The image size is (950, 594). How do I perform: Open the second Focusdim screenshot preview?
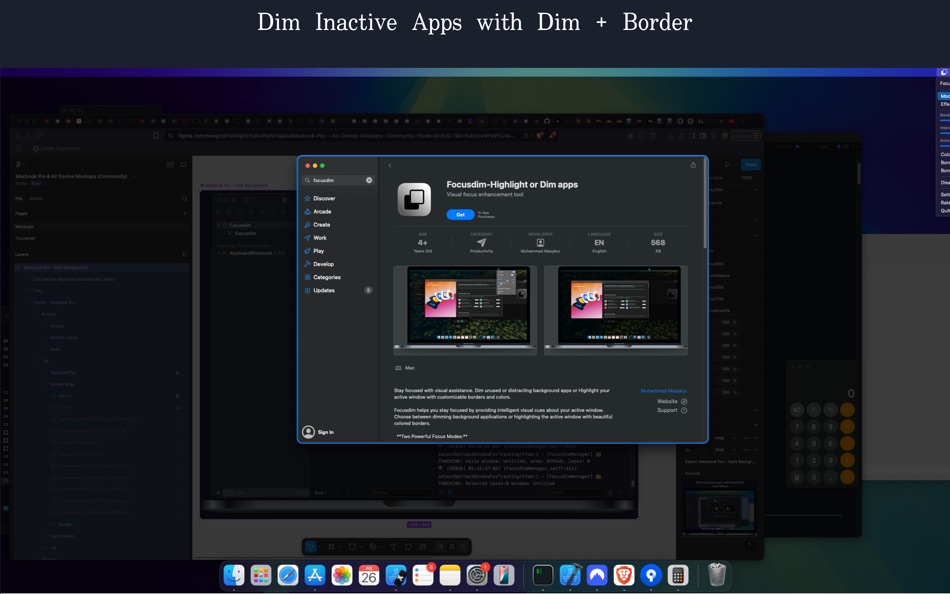coord(616,310)
